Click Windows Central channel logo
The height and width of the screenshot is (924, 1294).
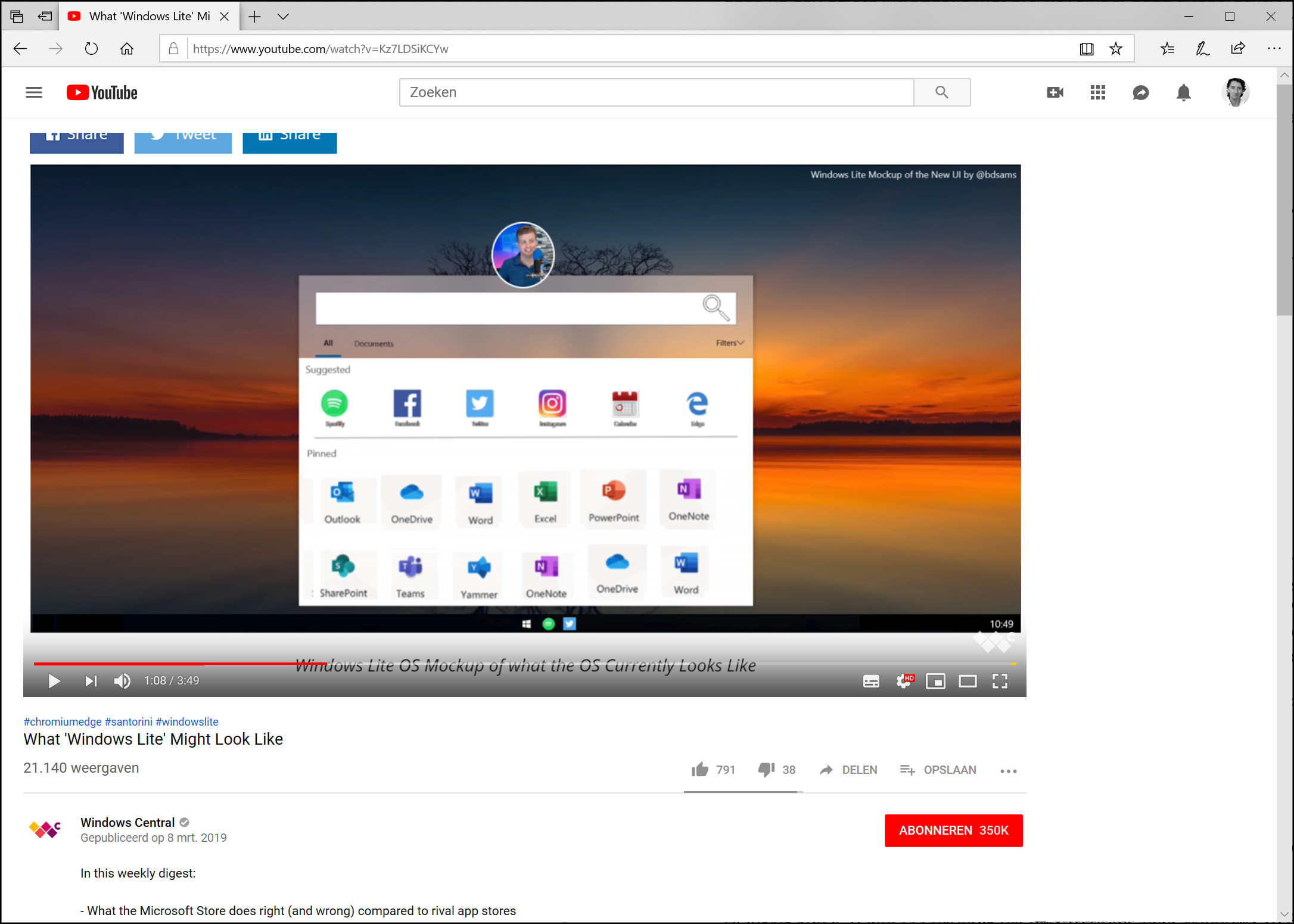45,829
